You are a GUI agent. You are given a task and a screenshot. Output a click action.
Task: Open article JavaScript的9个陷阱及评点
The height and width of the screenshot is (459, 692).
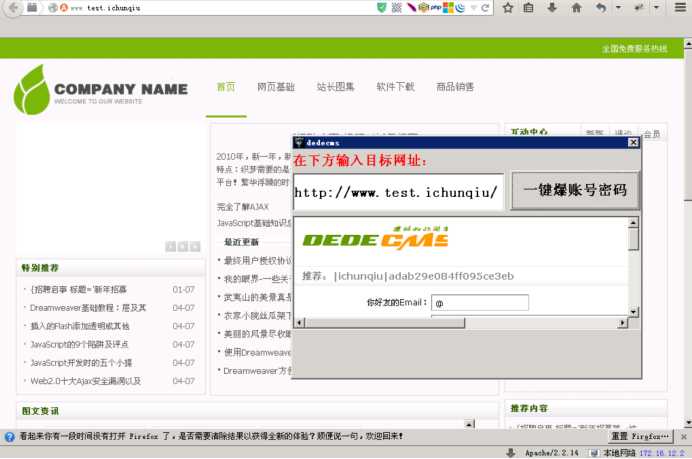tap(79, 344)
